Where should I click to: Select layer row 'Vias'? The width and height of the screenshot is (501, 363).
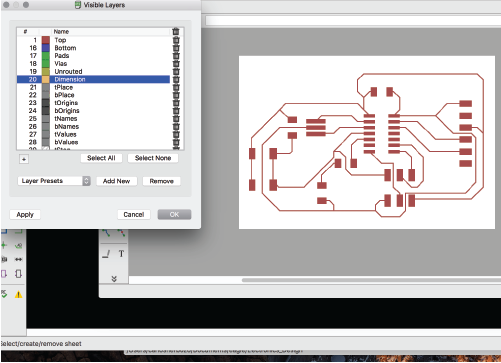(x=94, y=63)
